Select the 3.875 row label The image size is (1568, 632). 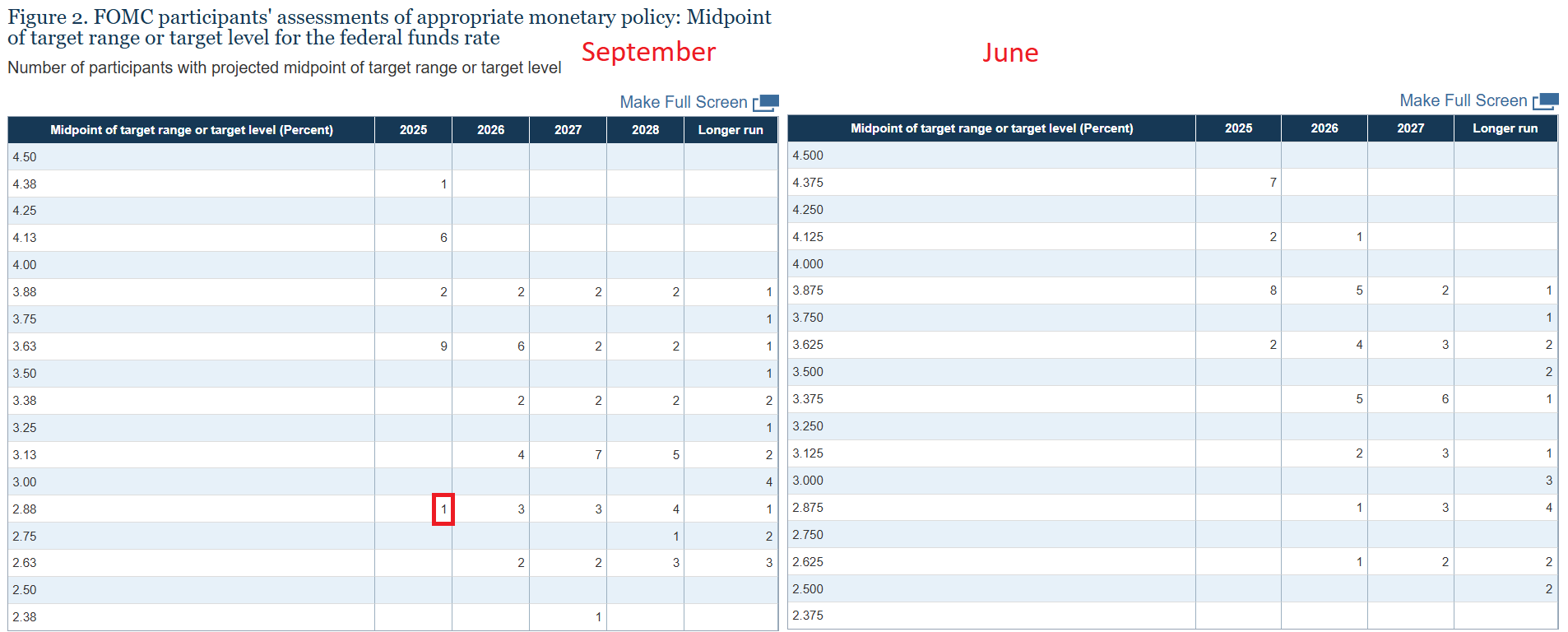coord(808,290)
